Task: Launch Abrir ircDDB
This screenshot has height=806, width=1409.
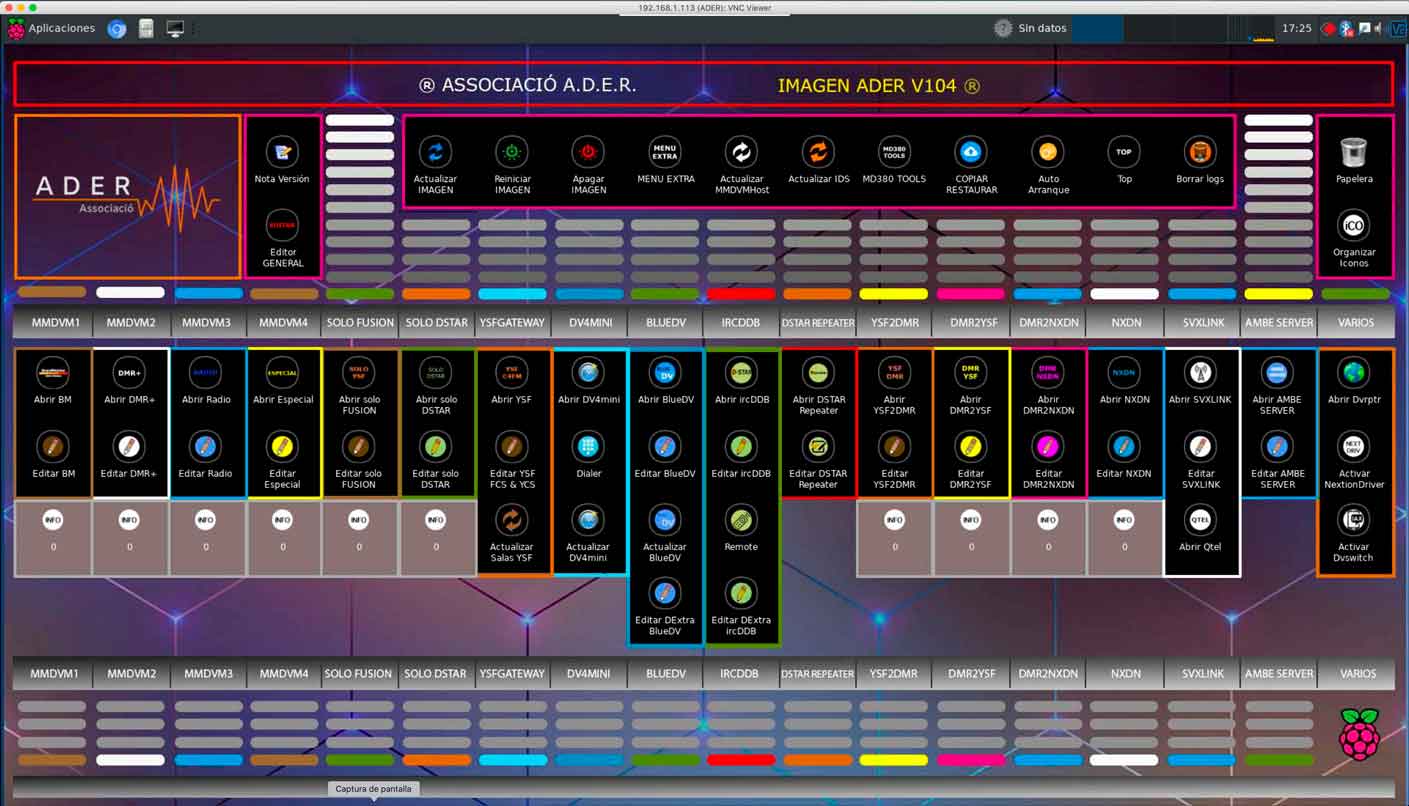Action: 741,373
